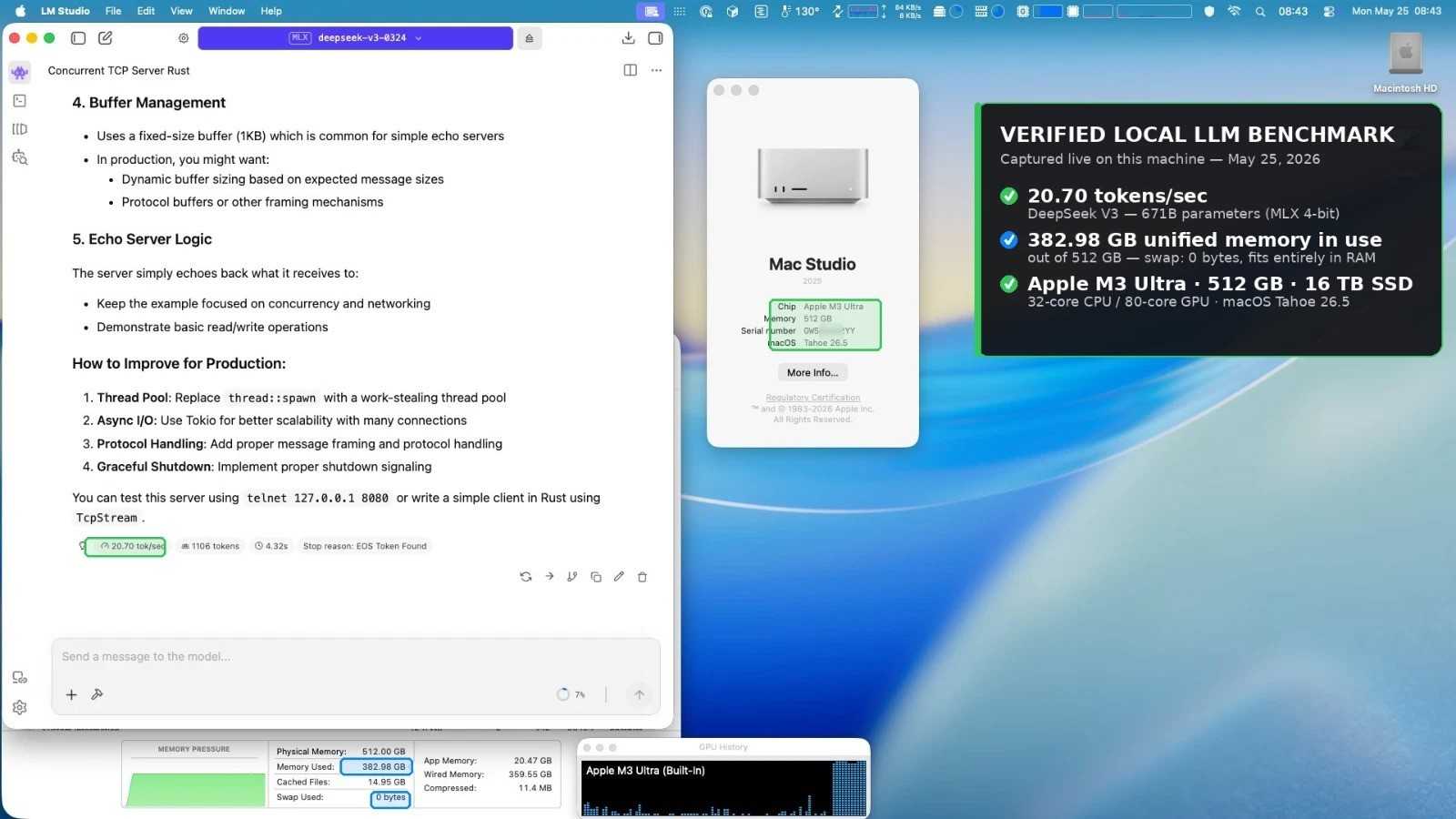Viewport: 1456px width, 819px height.
Task: Edit the assistant message with pencil icon
Action: point(619,577)
